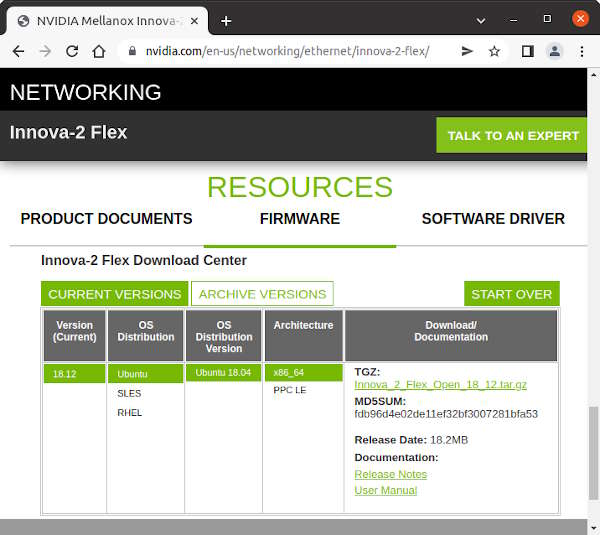Reload the current page
This screenshot has height=535, width=600.
pyautogui.click(x=72, y=51)
